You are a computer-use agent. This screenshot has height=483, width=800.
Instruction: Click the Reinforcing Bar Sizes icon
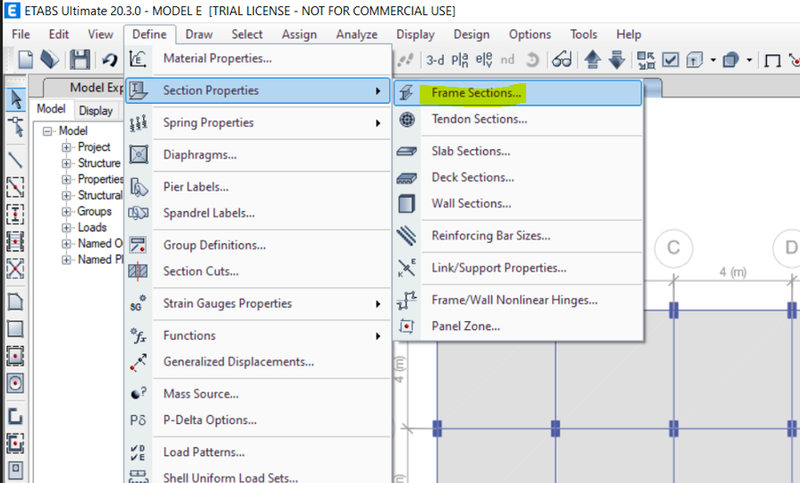coord(407,236)
